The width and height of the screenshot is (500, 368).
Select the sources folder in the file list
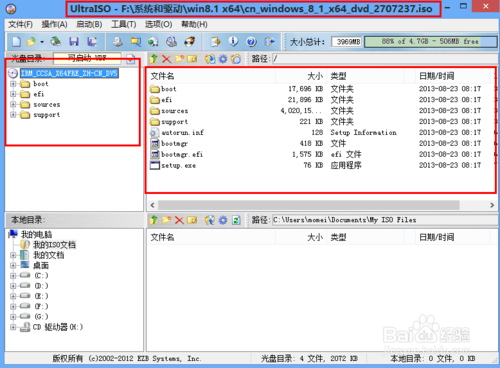click(x=175, y=111)
